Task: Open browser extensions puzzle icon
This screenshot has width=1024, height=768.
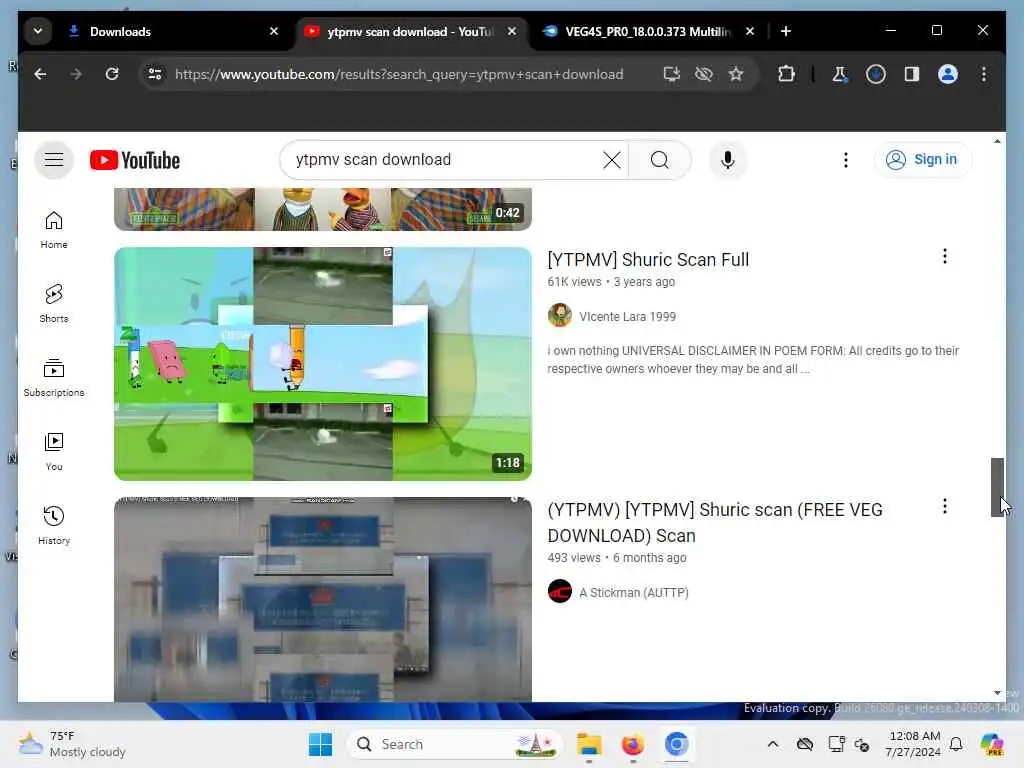Action: click(786, 74)
